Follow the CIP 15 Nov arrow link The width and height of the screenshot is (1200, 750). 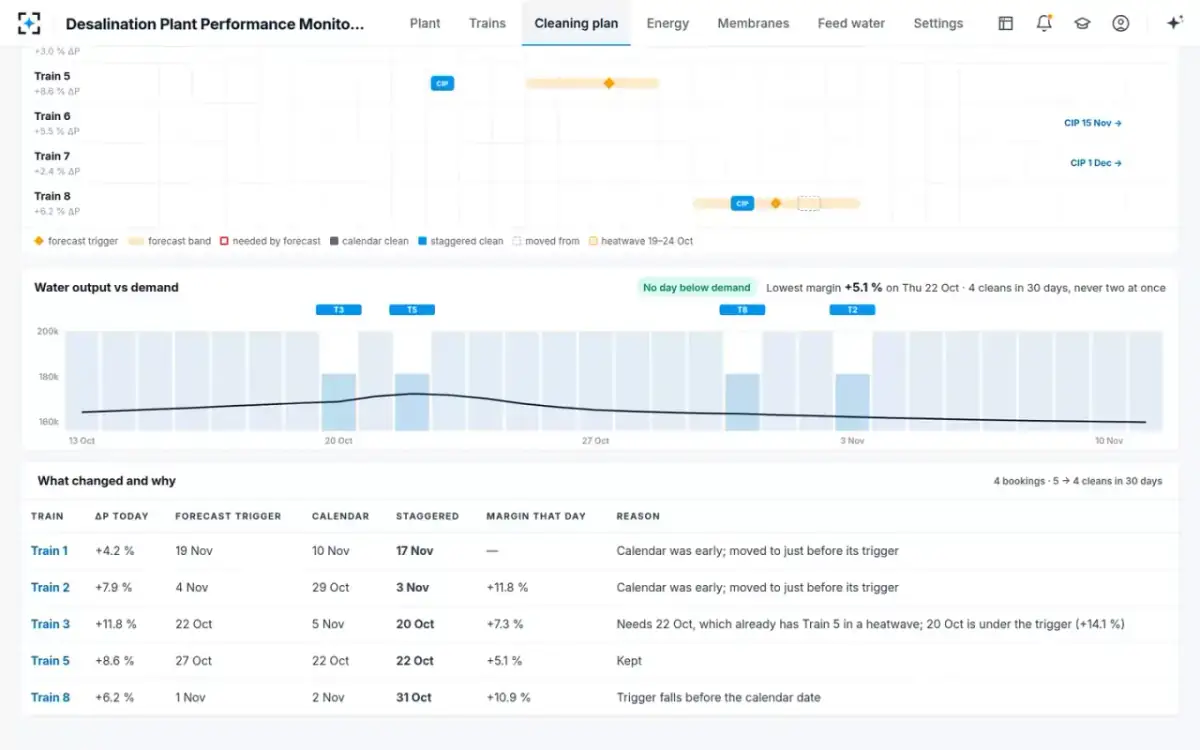click(1093, 123)
